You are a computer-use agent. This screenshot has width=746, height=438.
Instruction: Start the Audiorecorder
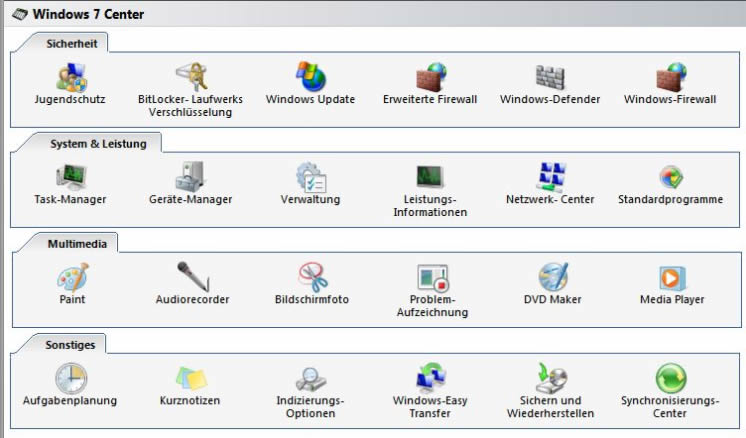(x=193, y=277)
